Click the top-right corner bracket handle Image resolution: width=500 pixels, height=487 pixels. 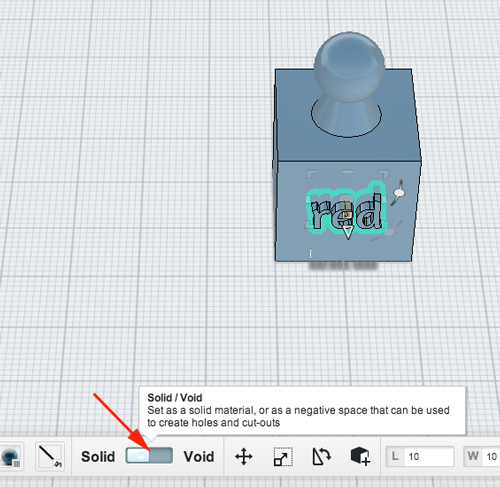(383, 173)
